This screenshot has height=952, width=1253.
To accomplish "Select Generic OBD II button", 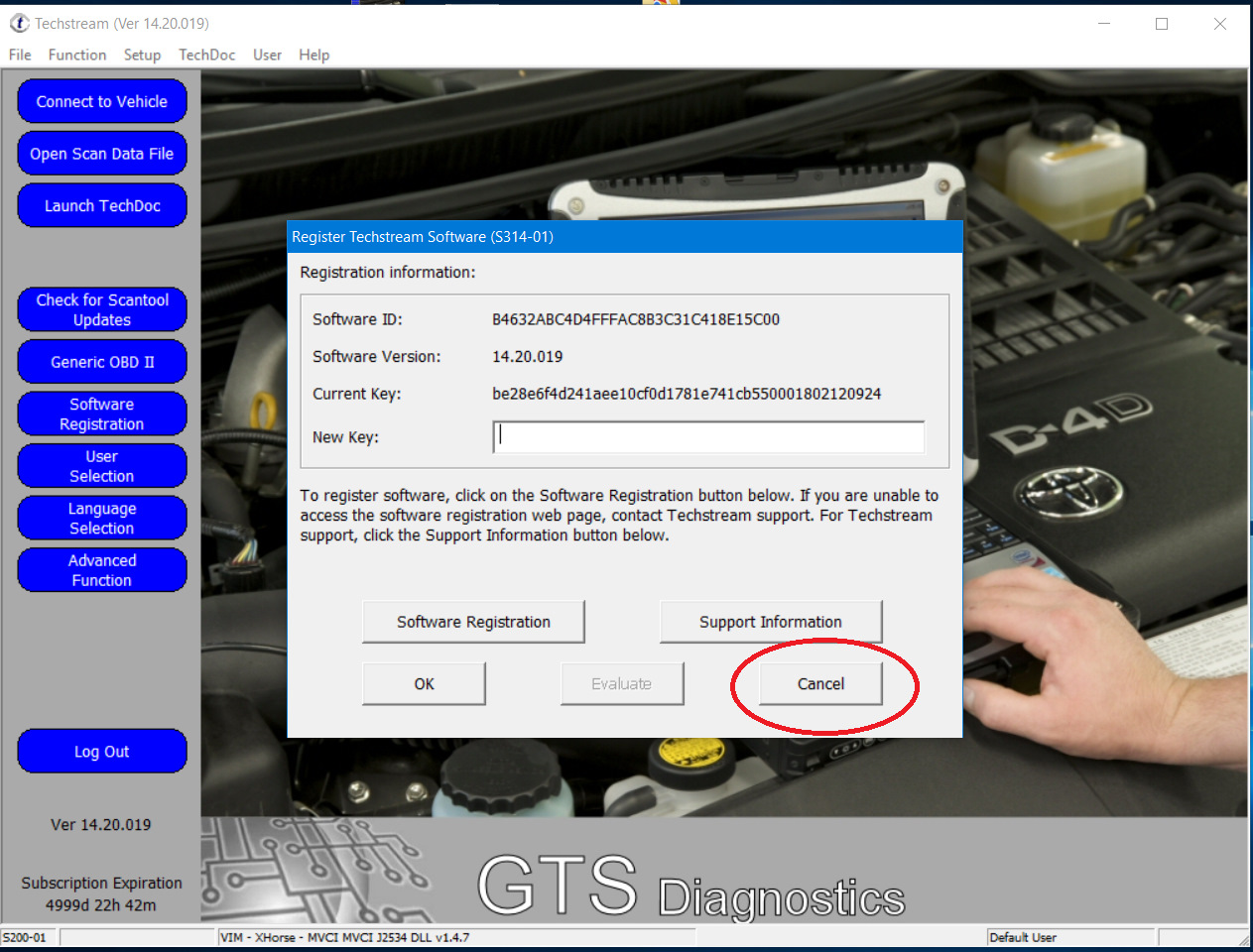I will point(102,362).
